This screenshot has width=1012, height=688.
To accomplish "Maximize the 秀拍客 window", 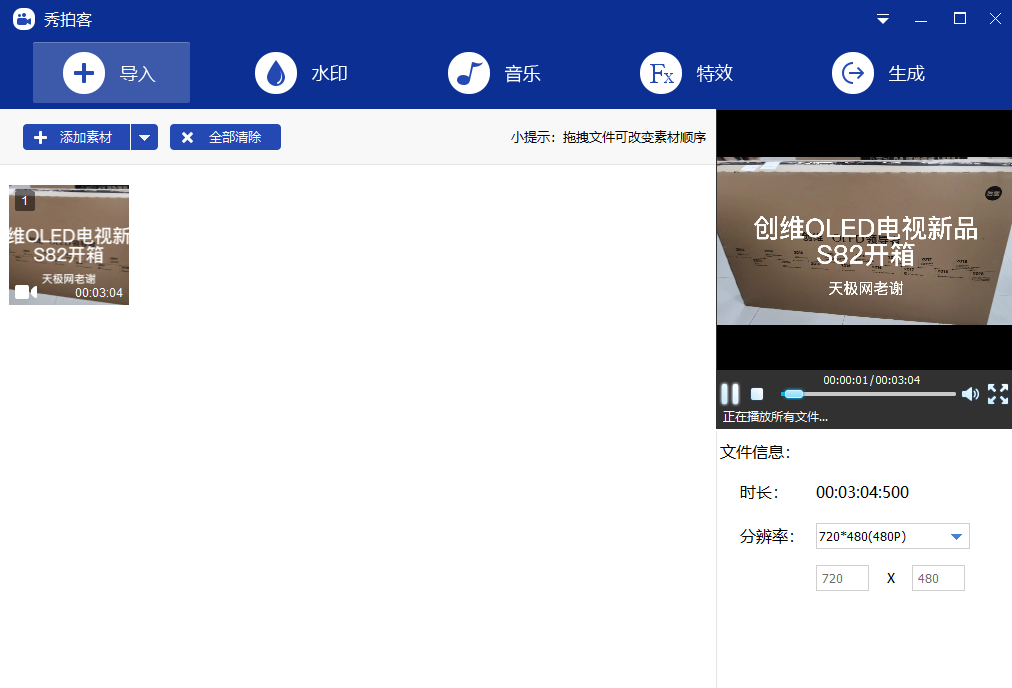I will pyautogui.click(x=960, y=19).
